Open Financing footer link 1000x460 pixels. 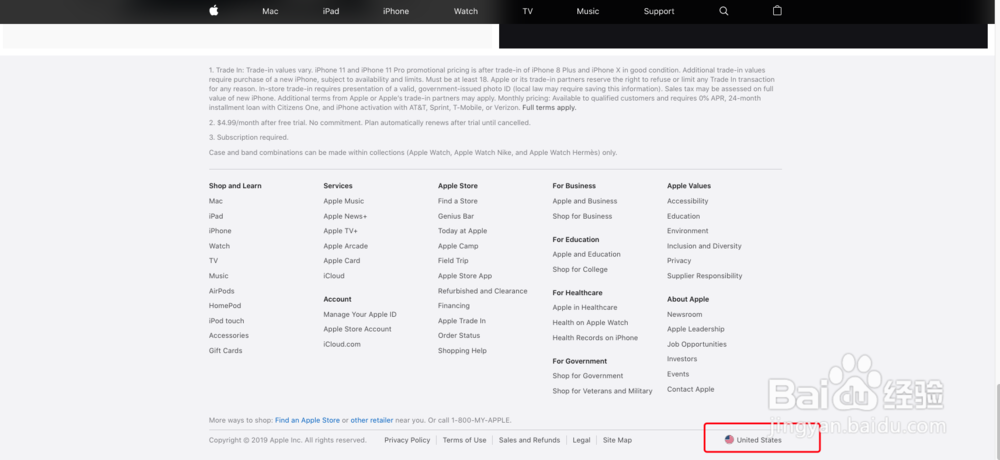click(x=454, y=306)
